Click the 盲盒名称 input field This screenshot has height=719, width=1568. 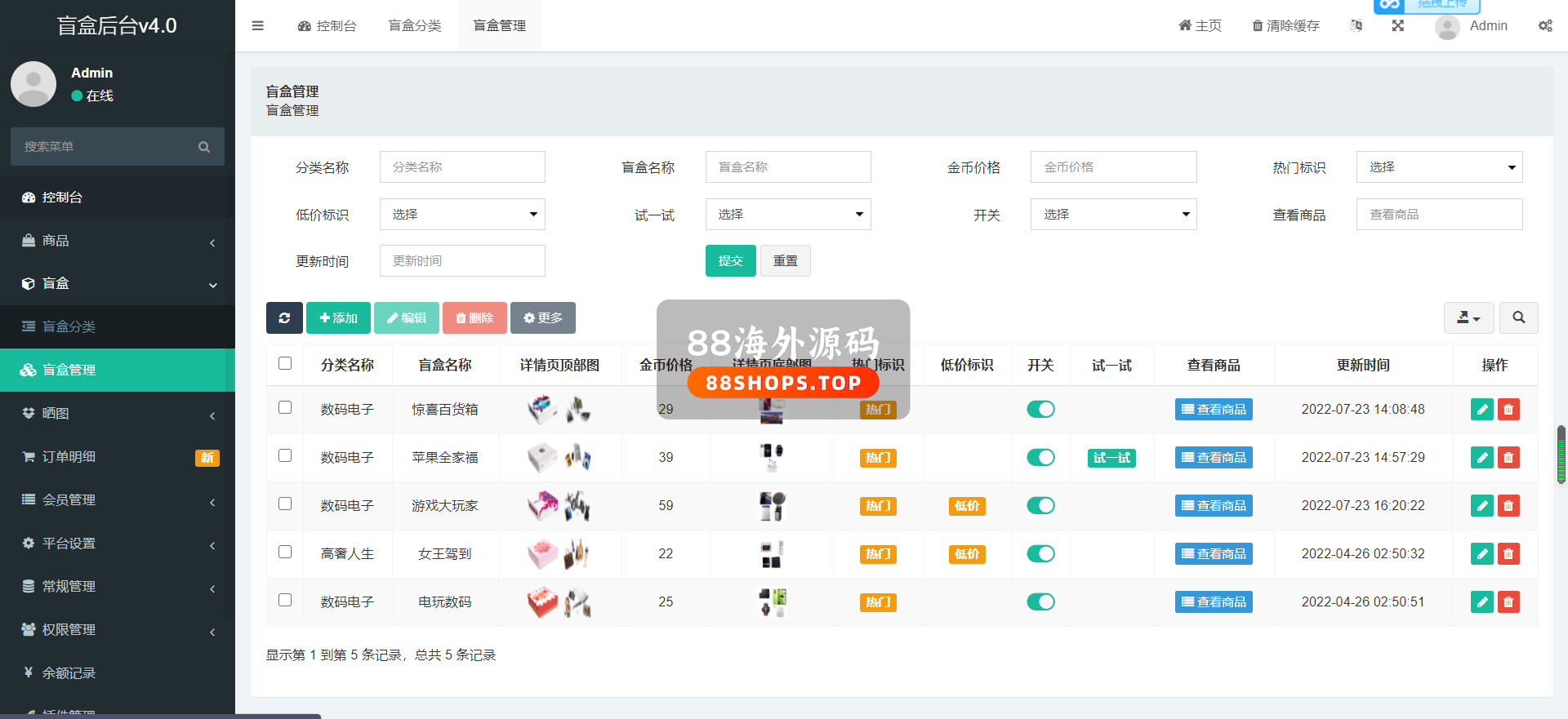tap(787, 167)
